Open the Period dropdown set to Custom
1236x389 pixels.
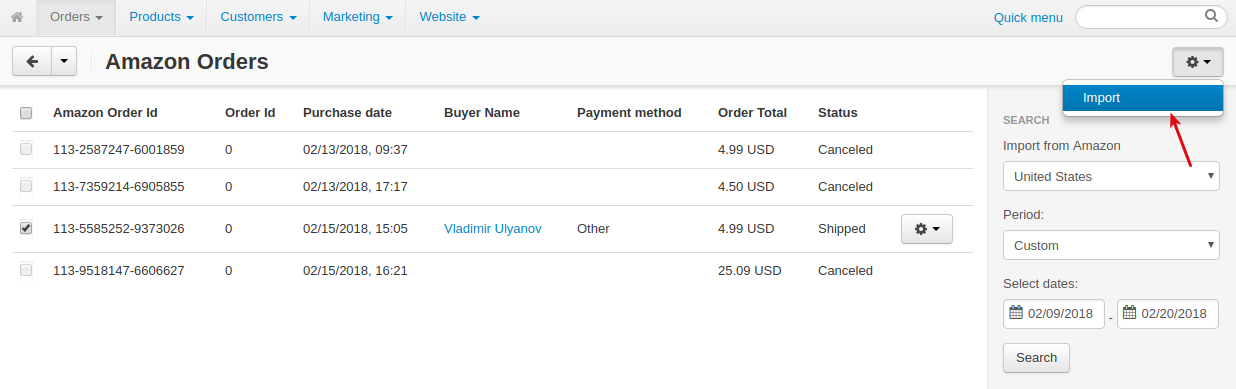1111,245
